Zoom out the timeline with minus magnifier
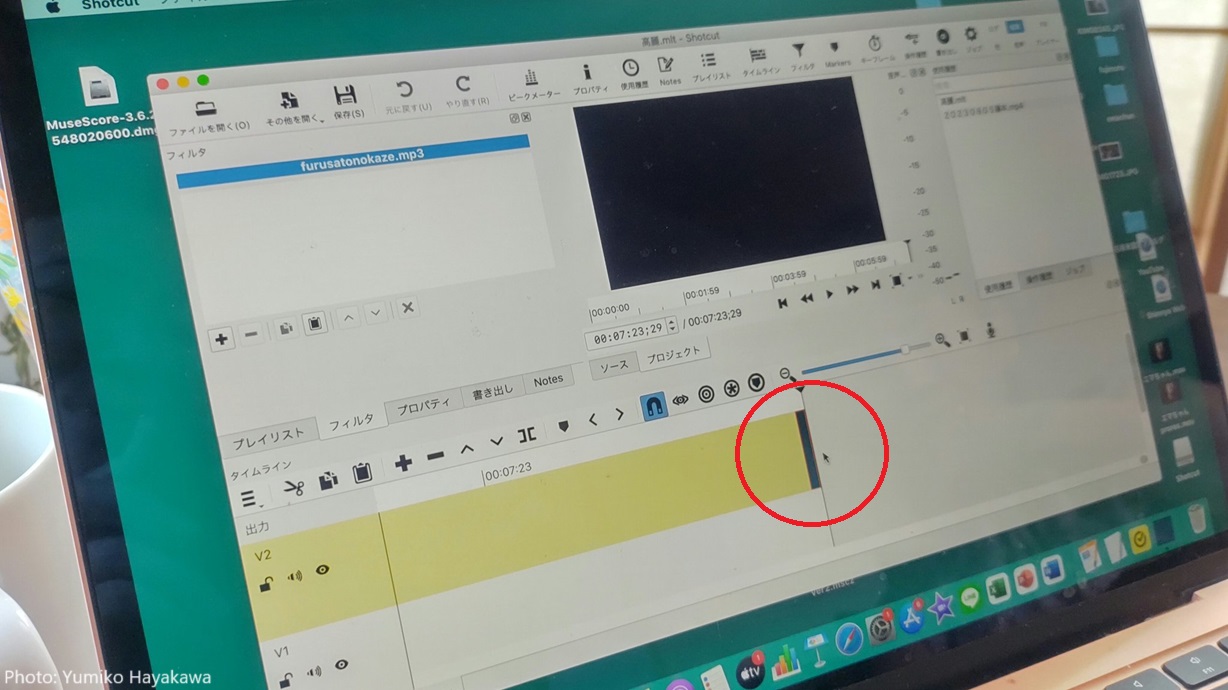The width and height of the screenshot is (1228, 690). 786,374
